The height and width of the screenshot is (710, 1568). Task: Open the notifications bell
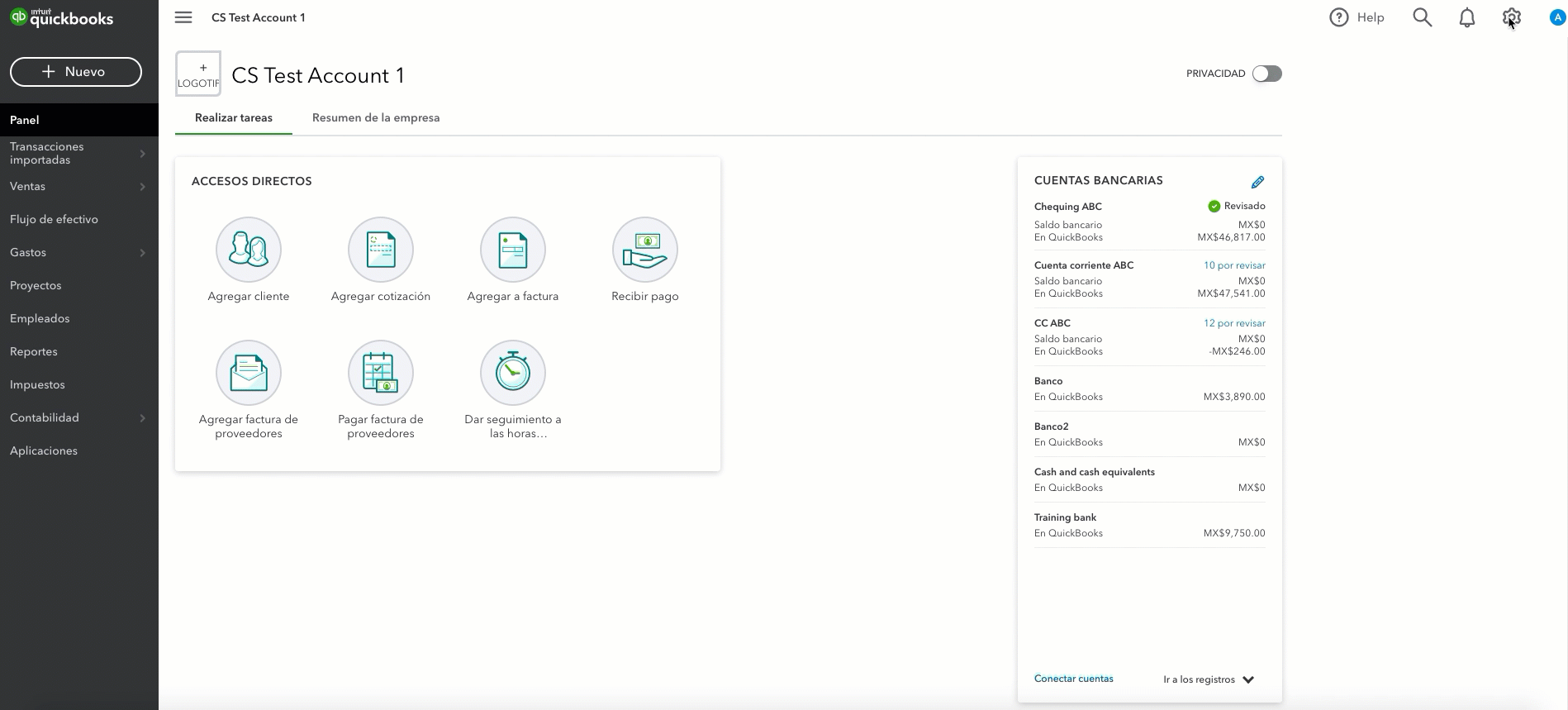pyautogui.click(x=1467, y=17)
